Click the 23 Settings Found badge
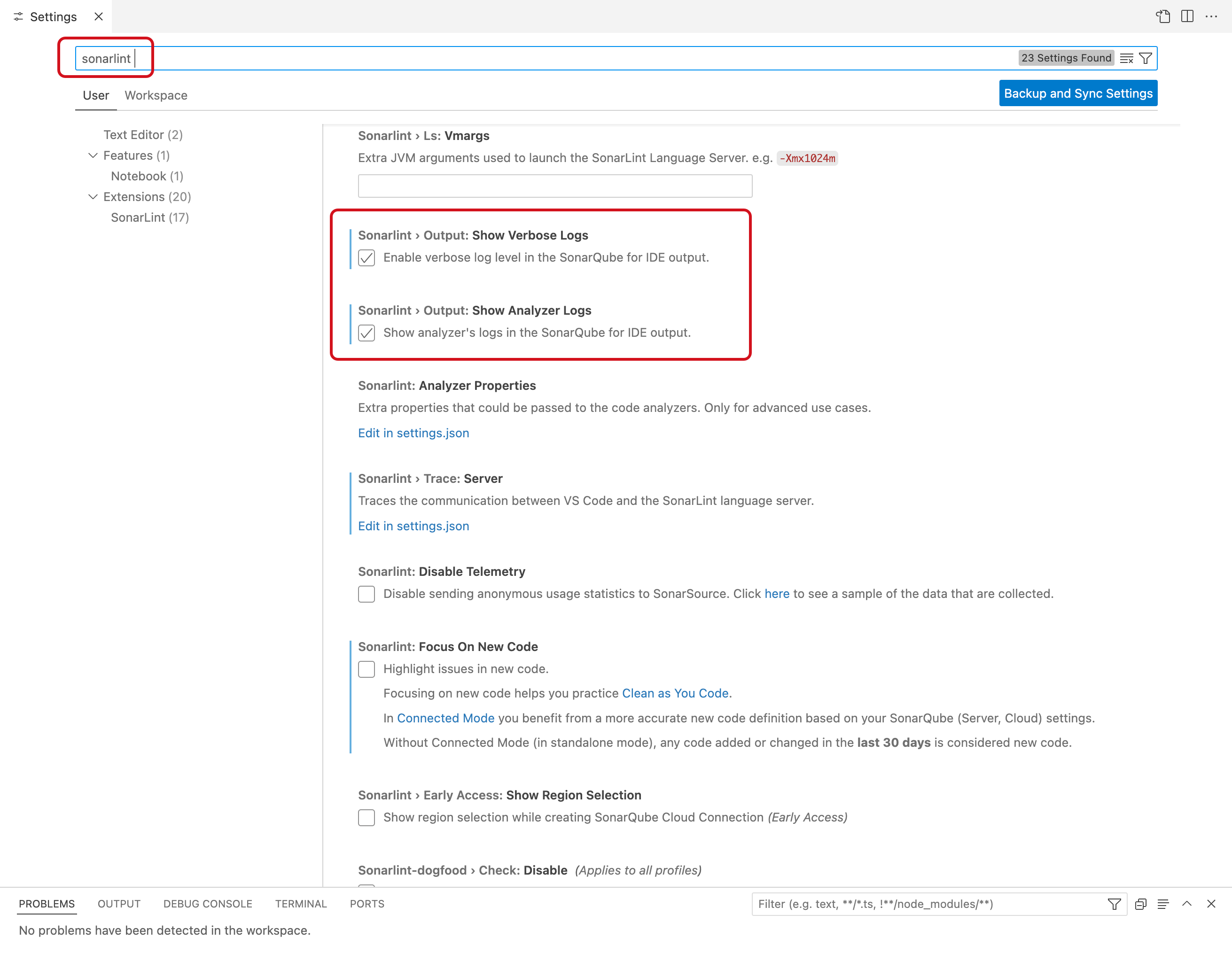This screenshot has width=1232, height=961. pos(1066,58)
